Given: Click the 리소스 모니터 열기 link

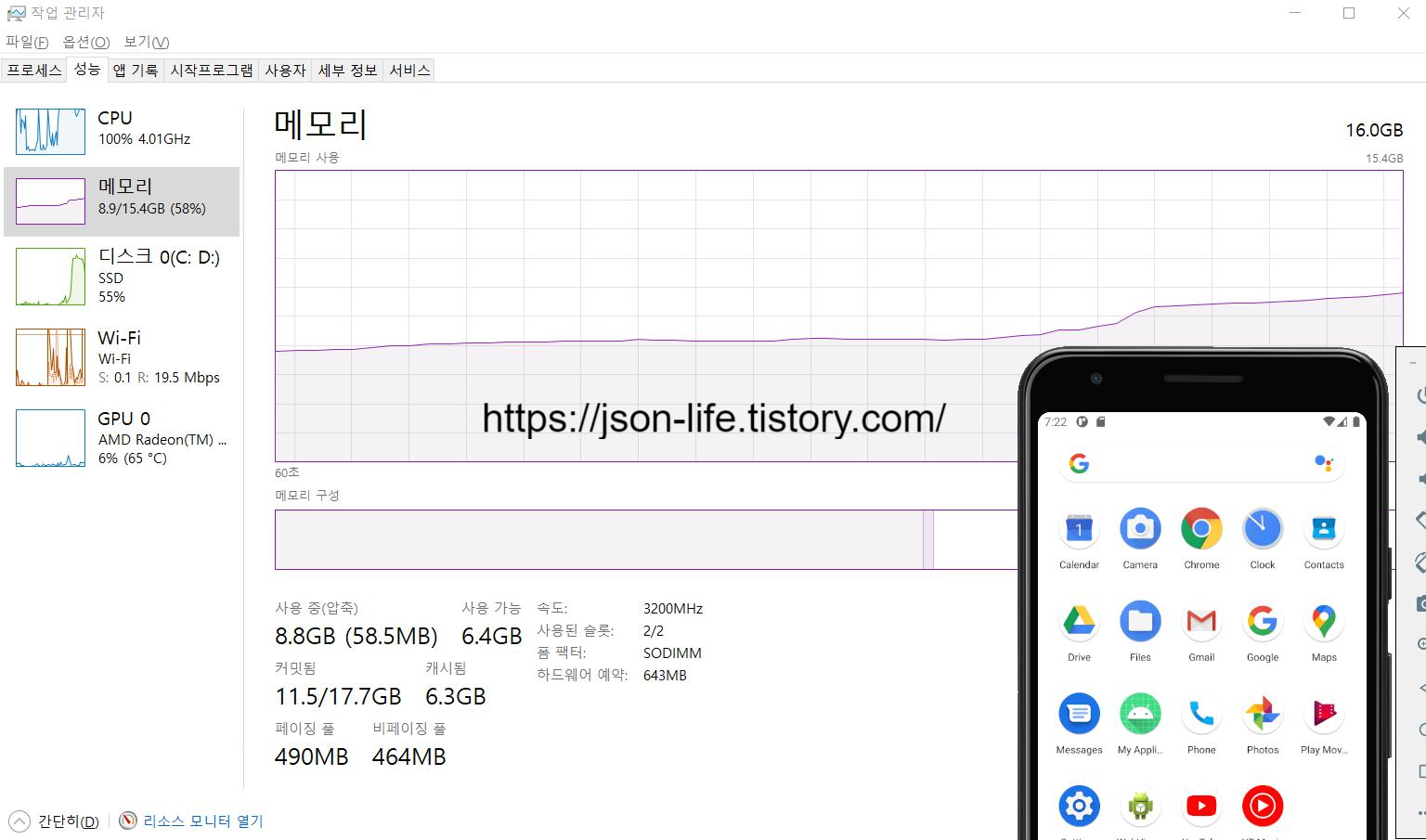Looking at the screenshot, I should pyautogui.click(x=203, y=821).
